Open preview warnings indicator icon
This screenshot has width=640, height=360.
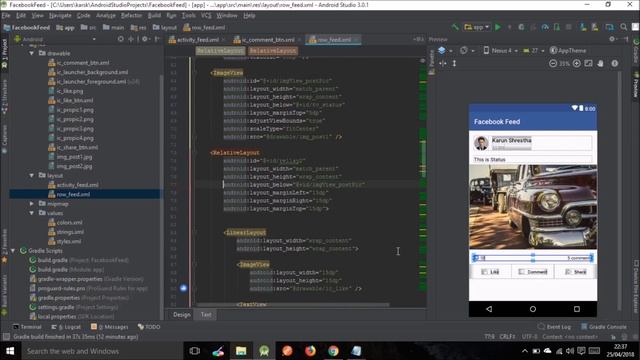pyautogui.click(x=615, y=63)
